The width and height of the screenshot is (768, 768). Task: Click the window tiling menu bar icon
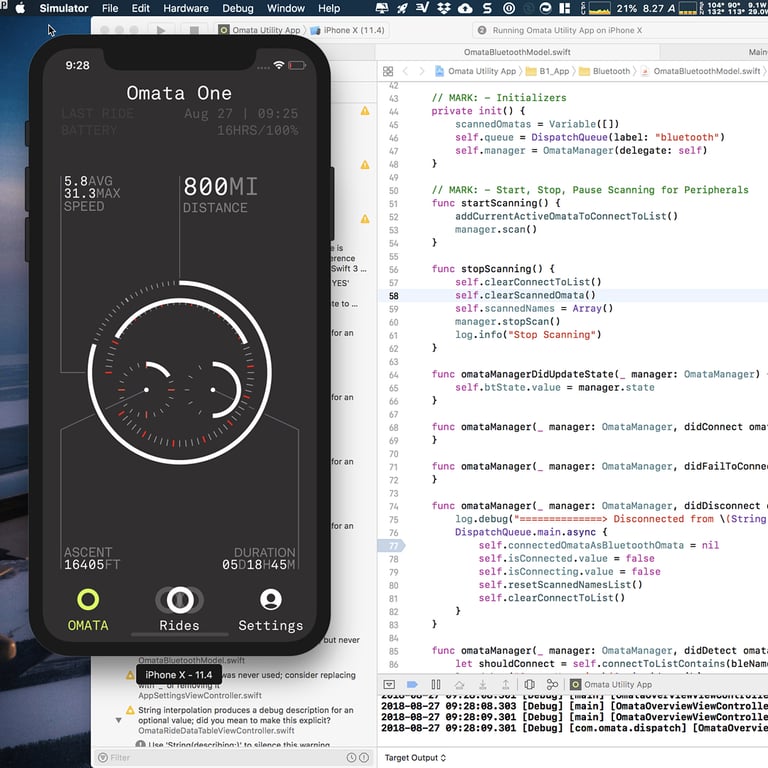click(x=565, y=8)
